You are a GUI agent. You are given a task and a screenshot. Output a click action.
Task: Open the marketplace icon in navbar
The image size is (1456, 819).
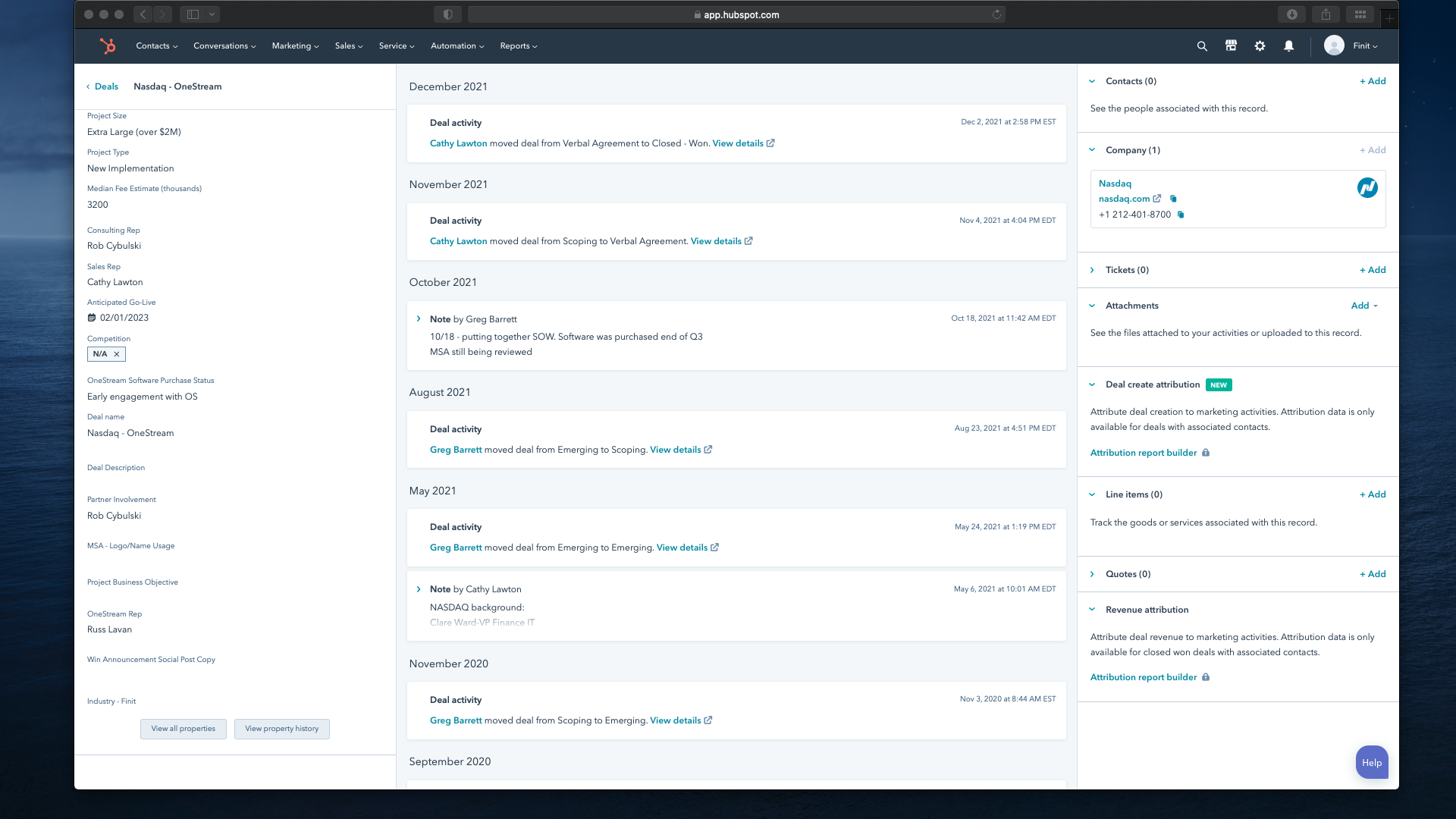coord(1231,45)
